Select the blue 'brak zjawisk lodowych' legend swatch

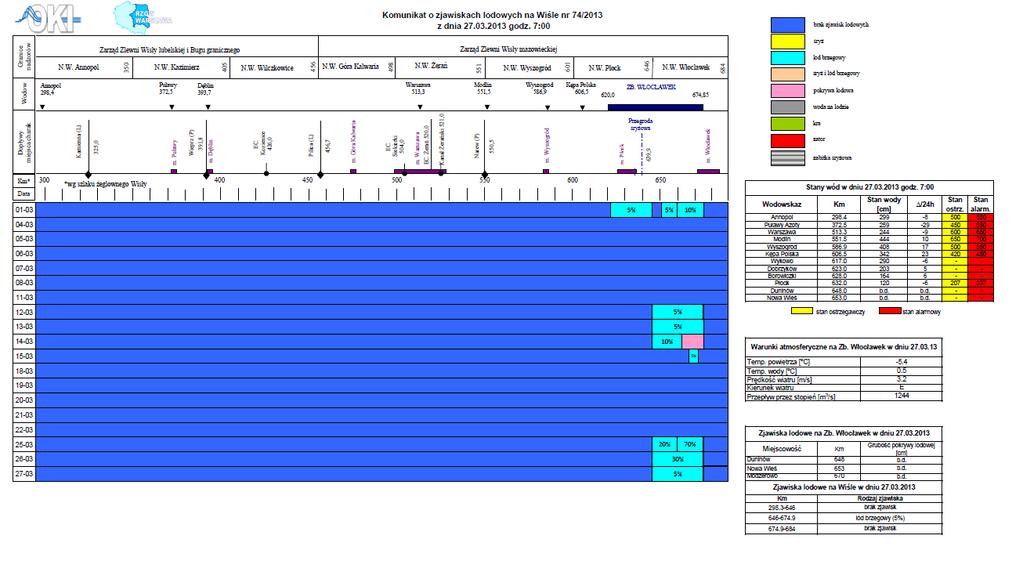point(787,25)
